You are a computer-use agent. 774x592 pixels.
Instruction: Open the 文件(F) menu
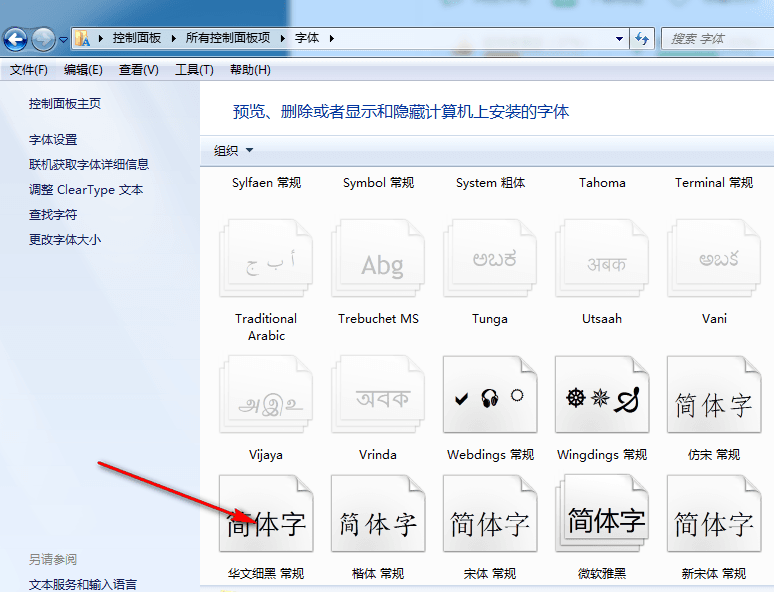pos(28,70)
